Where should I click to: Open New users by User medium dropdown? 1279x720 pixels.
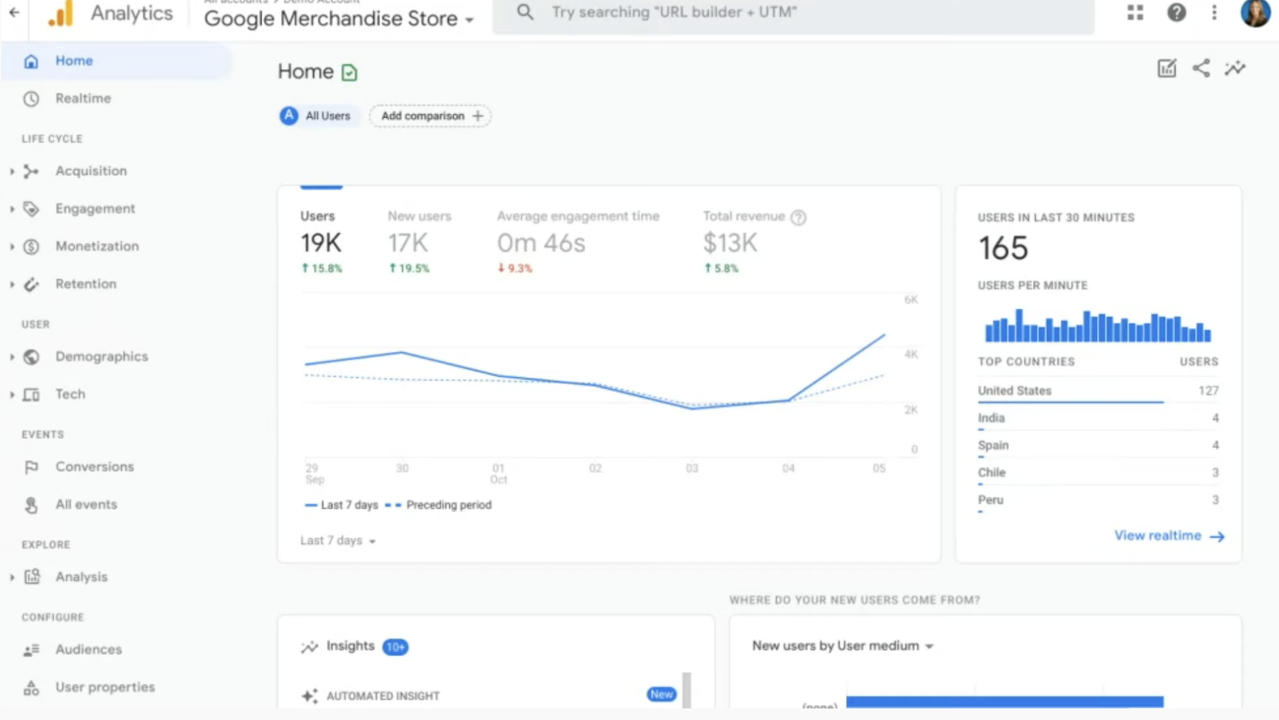click(842, 646)
